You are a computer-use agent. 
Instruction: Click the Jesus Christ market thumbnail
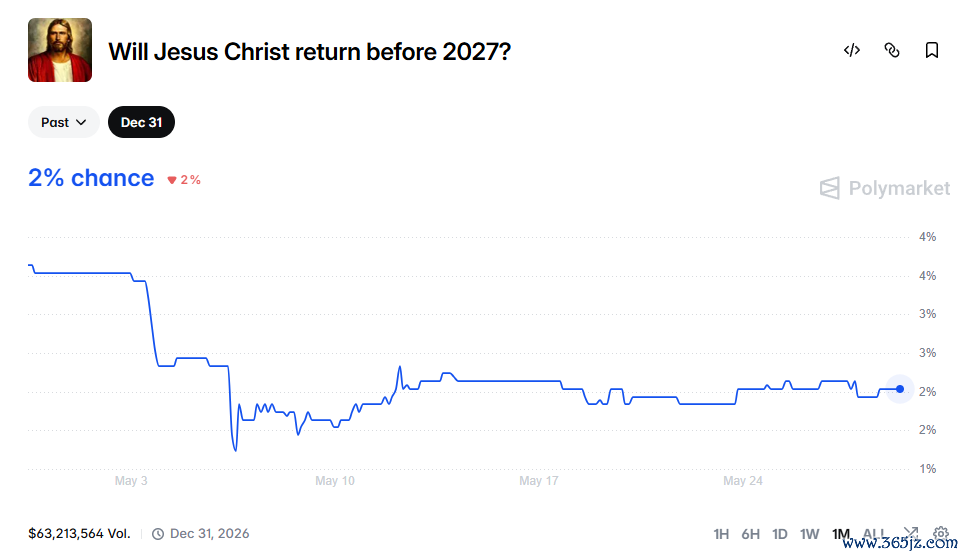[60, 50]
